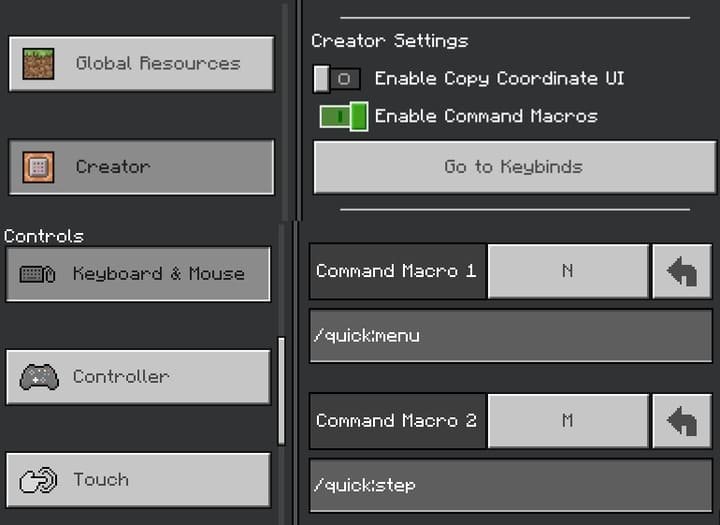Click the grass block Global Resources icon

pos(38,63)
